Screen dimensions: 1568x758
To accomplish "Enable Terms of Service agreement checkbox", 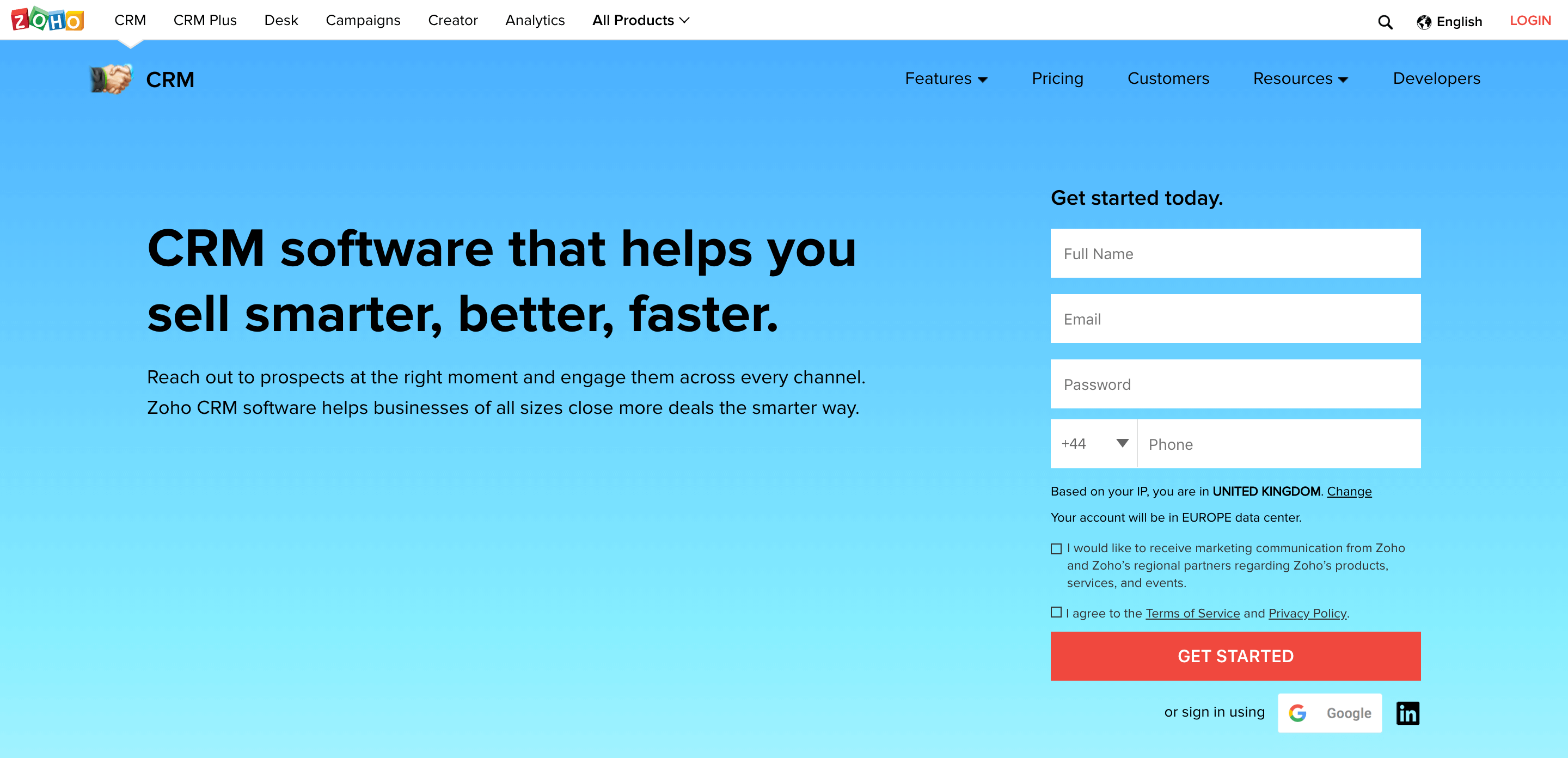I will click(1056, 611).
